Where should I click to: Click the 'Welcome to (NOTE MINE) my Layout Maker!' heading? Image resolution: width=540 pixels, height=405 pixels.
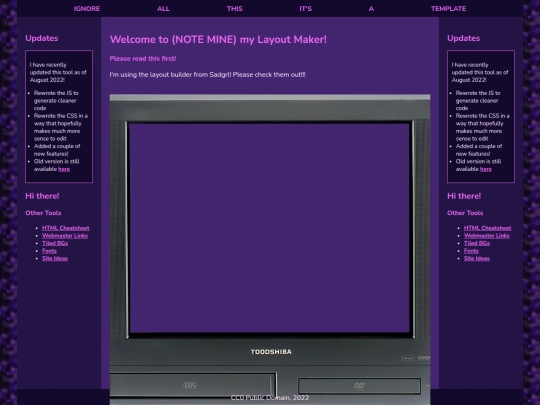coord(218,39)
